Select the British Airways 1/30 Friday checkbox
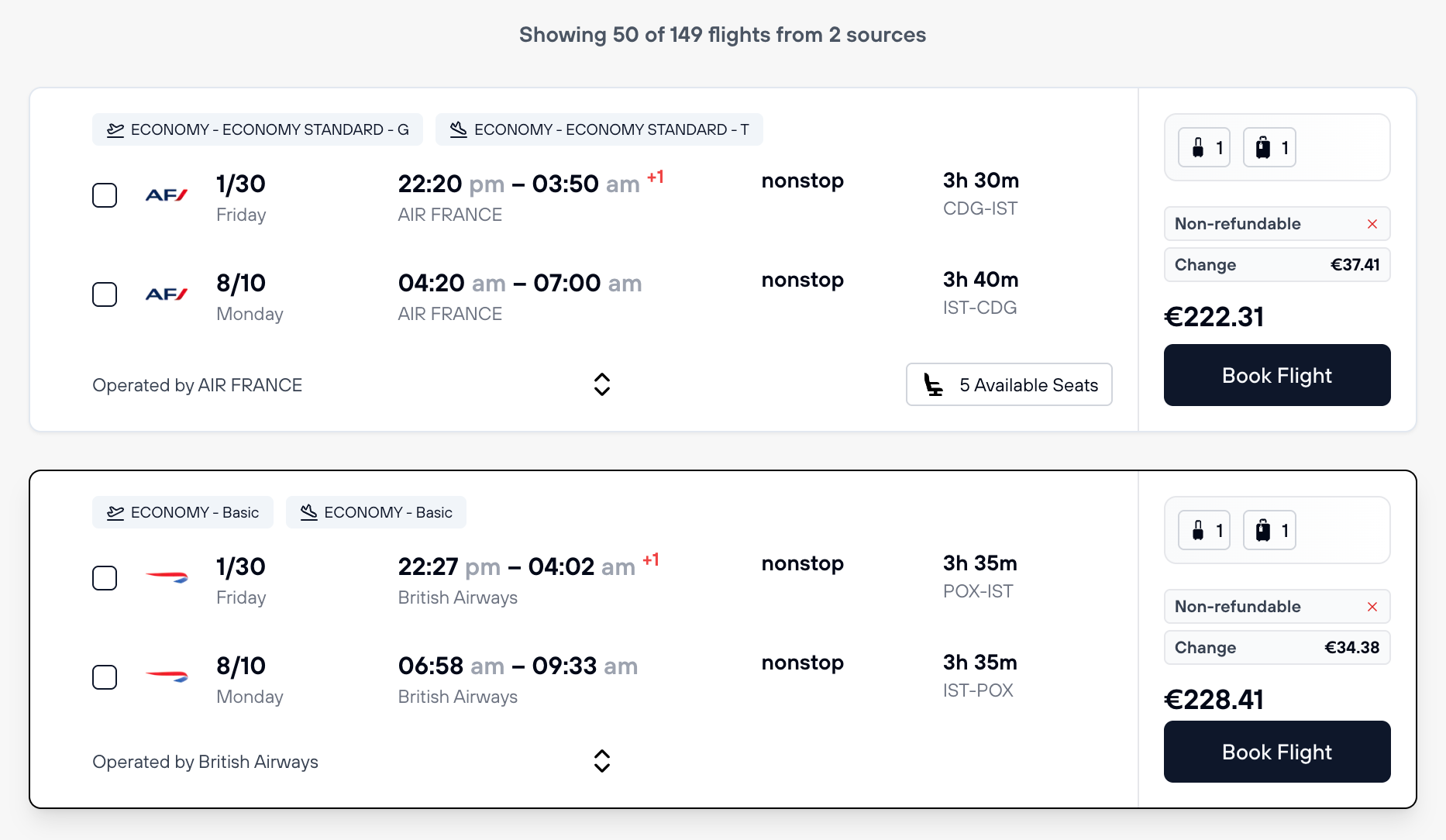1446x840 pixels. [x=105, y=578]
